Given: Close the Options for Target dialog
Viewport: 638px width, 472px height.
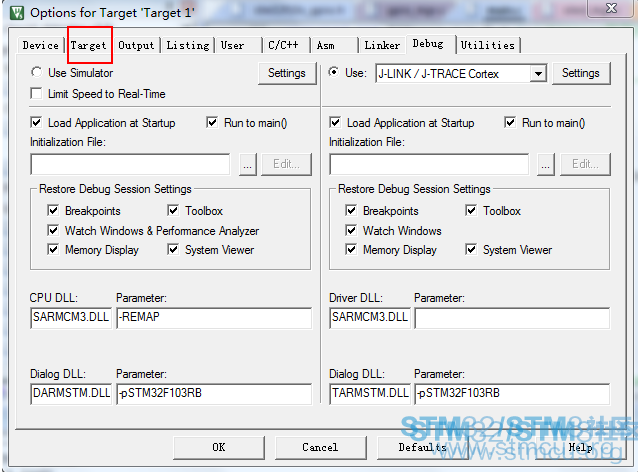Looking at the screenshot, I should click(611, 8).
